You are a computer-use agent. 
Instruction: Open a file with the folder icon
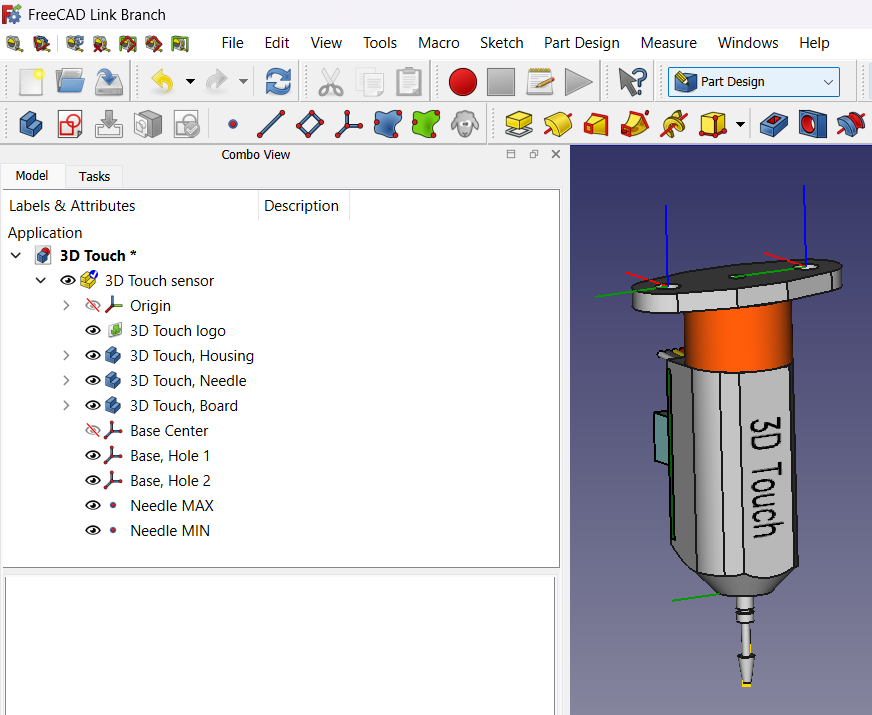70,82
